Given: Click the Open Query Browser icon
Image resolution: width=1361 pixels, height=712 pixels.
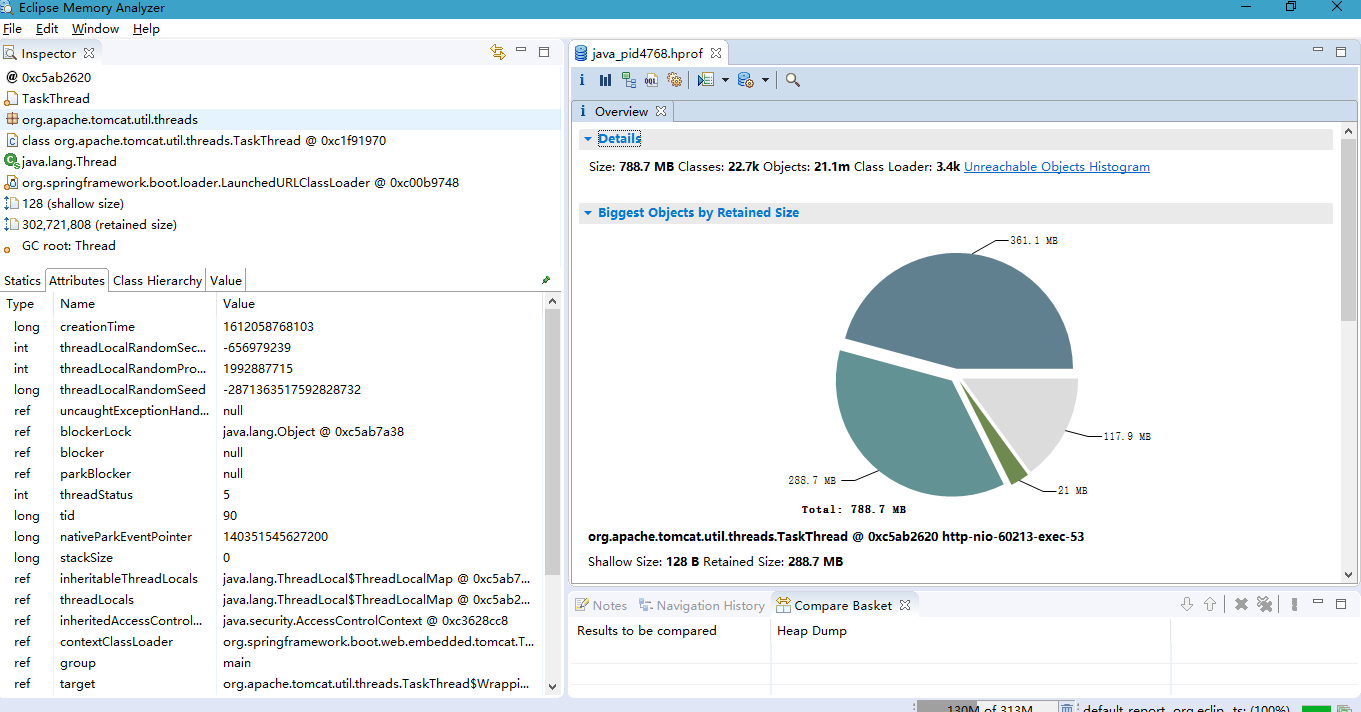Looking at the screenshot, I should (x=745, y=80).
